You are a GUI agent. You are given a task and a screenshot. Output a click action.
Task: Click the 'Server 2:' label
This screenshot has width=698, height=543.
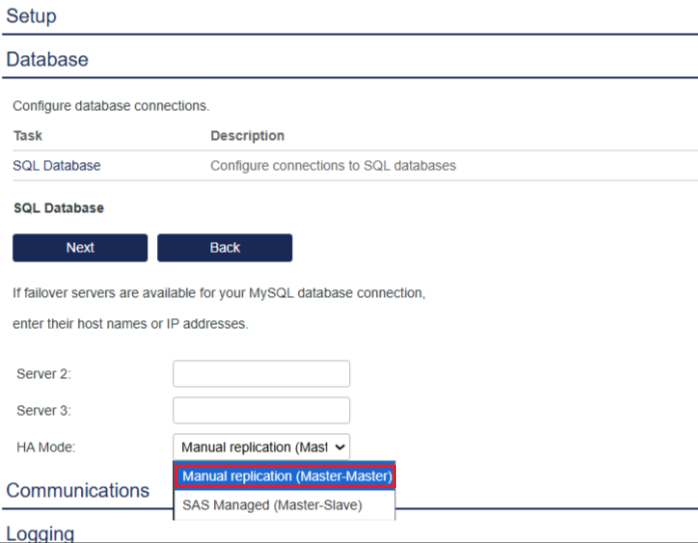pos(43,374)
